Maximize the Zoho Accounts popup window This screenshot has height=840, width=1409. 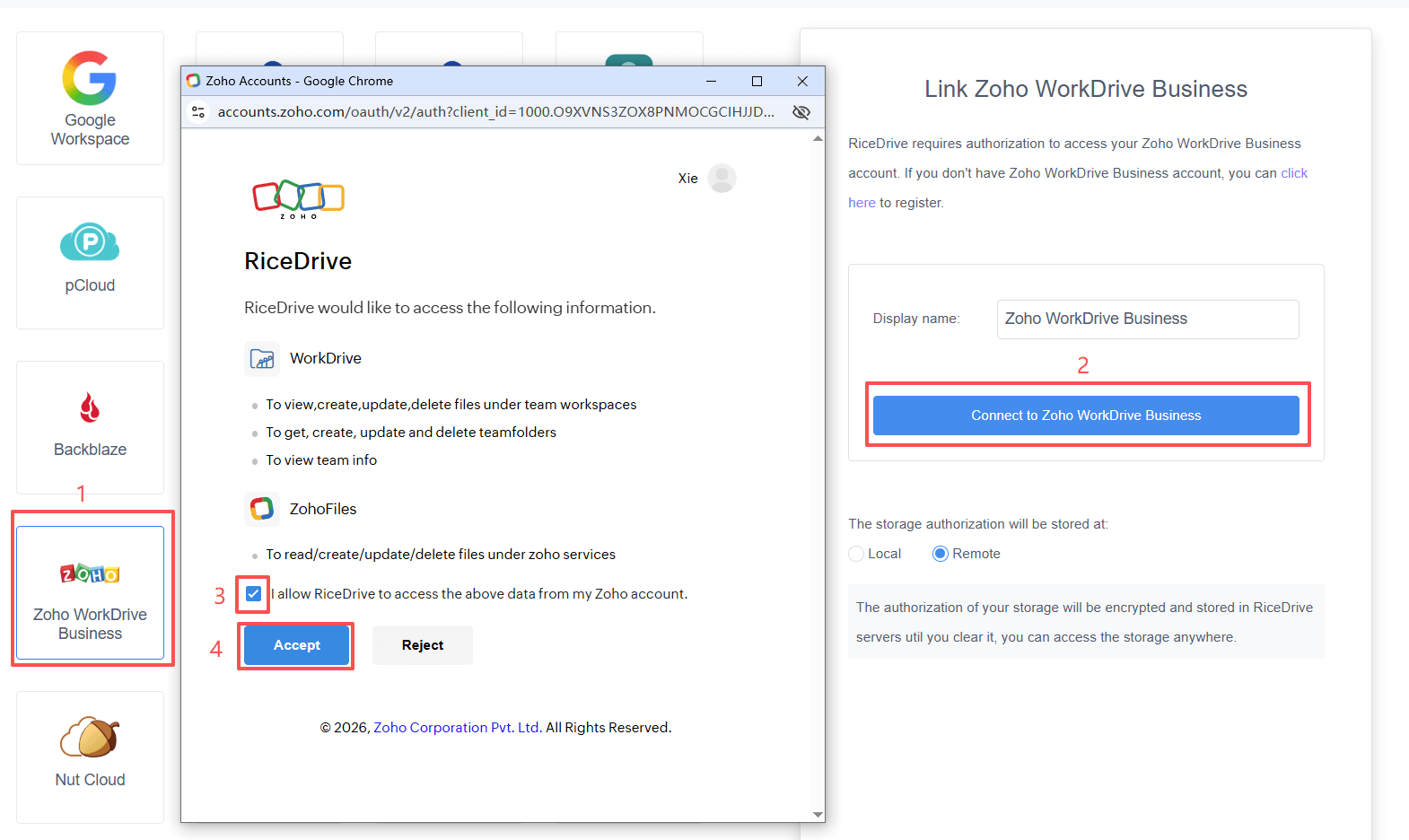pyautogui.click(x=757, y=81)
